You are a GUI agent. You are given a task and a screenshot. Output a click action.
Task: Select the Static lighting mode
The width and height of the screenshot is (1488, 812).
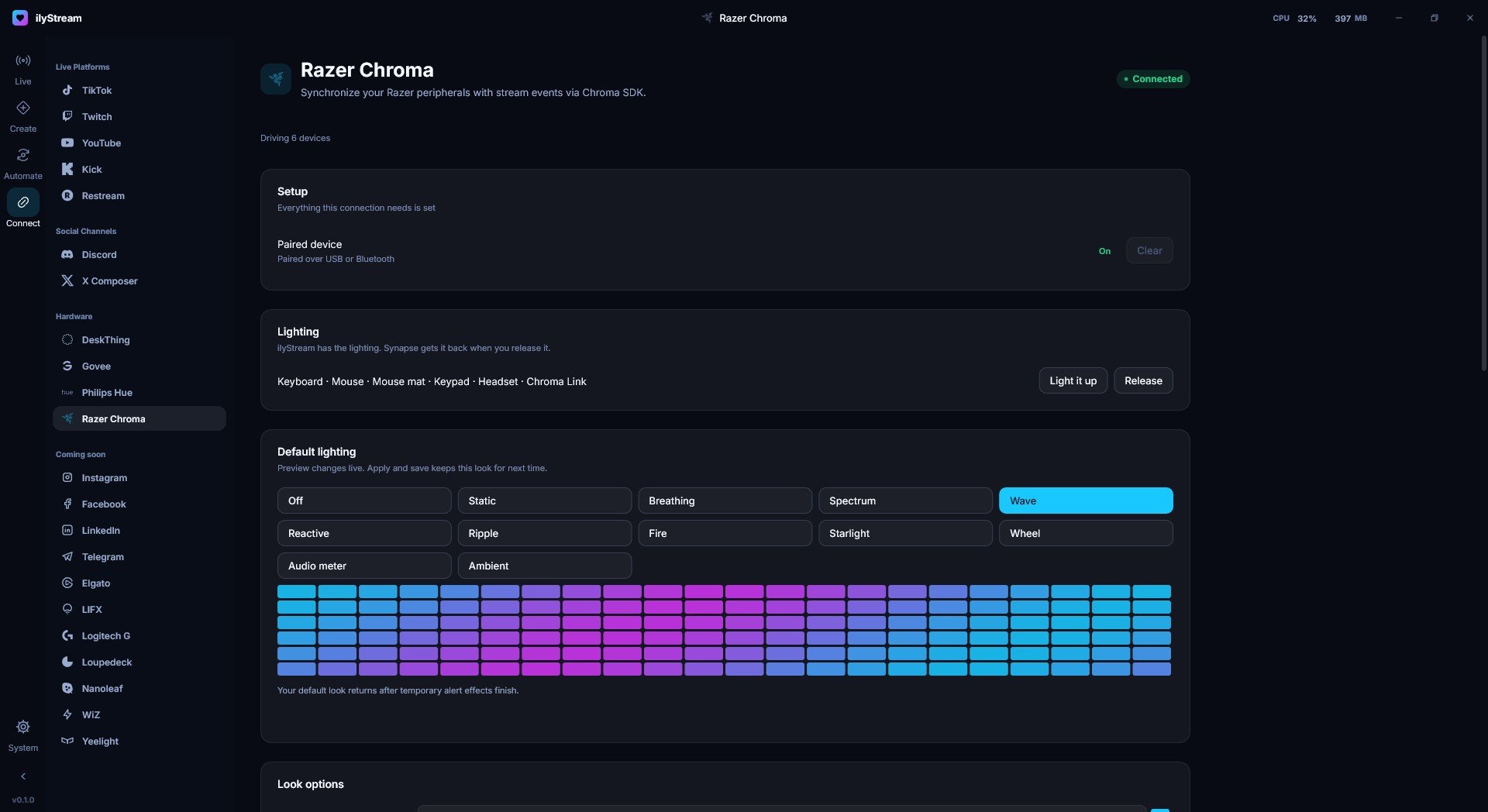tap(545, 501)
